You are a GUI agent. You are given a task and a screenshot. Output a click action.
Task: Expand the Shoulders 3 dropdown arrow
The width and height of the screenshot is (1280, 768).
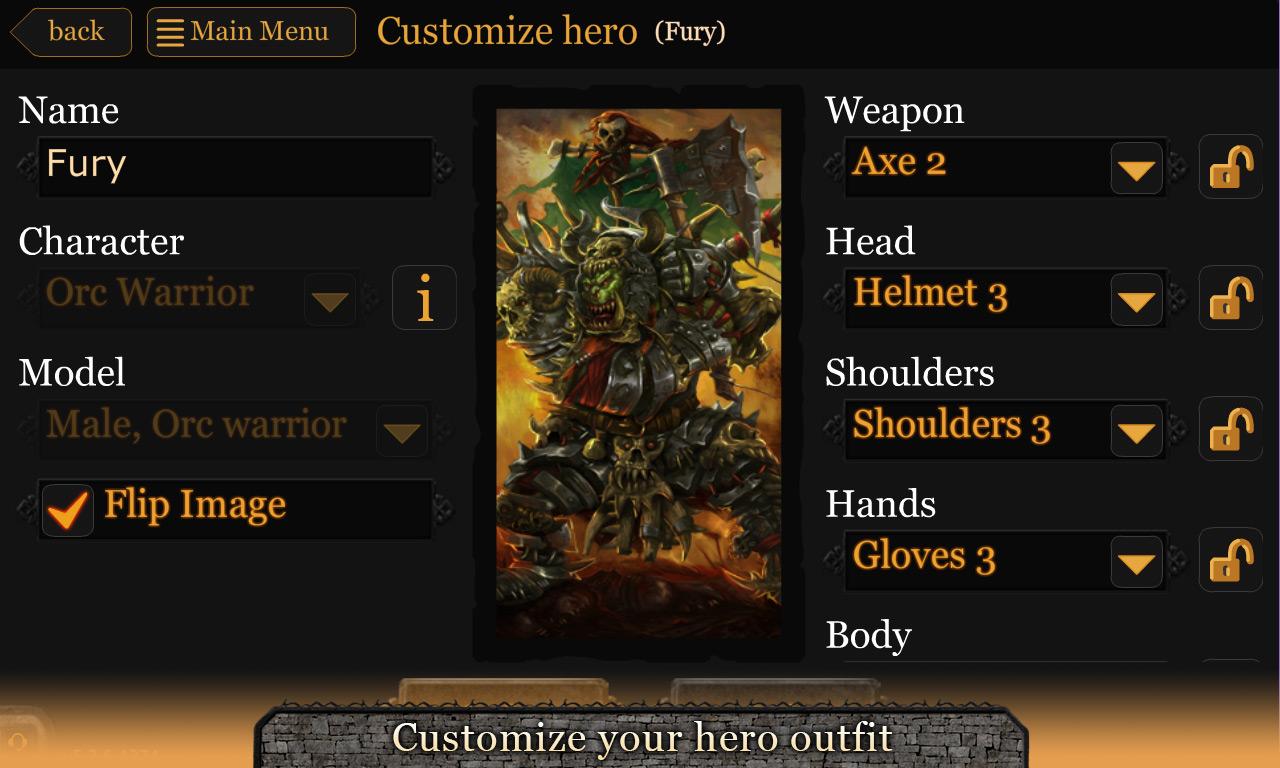[x=1136, y=430]
